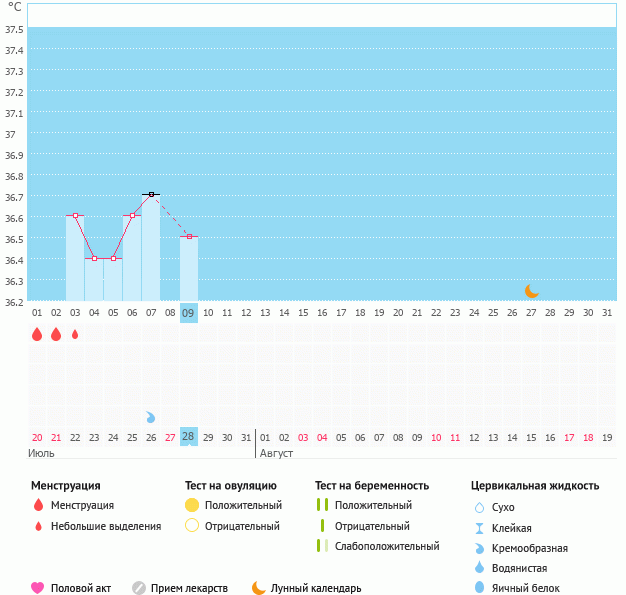Click the empty Отрицательный ovulation circle icon

point(192,526)
